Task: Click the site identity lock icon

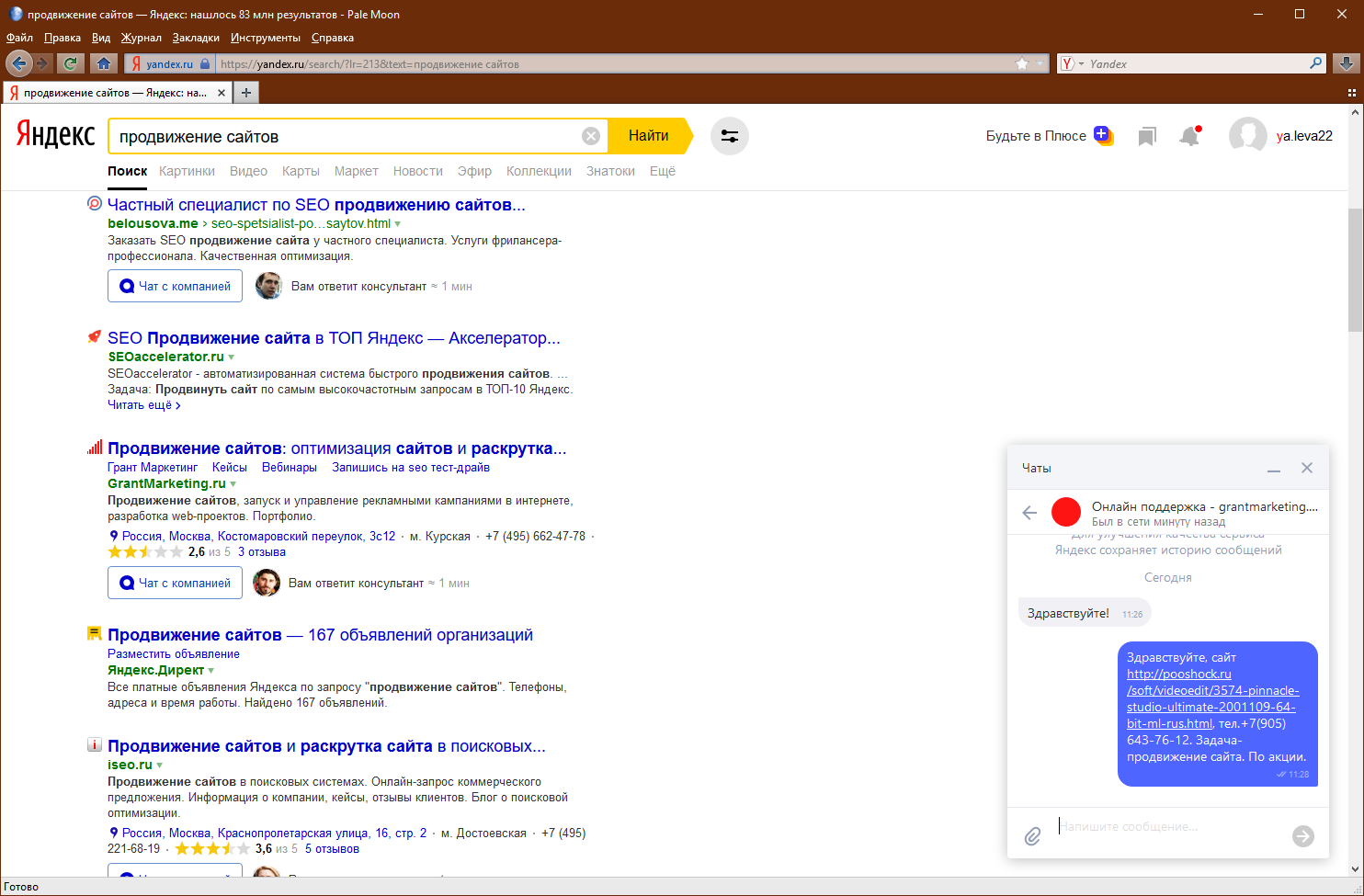Action: coord(205,63)
